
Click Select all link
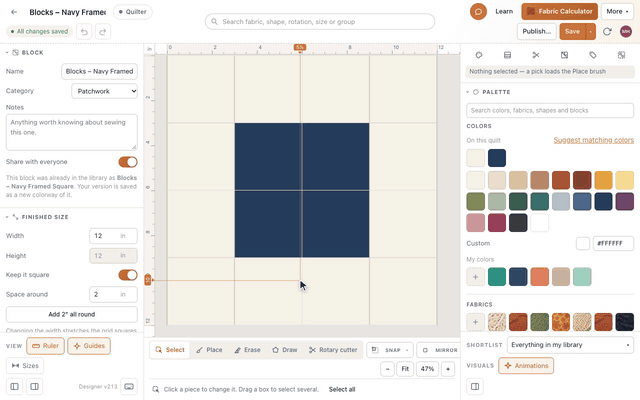tap(342, 389)
